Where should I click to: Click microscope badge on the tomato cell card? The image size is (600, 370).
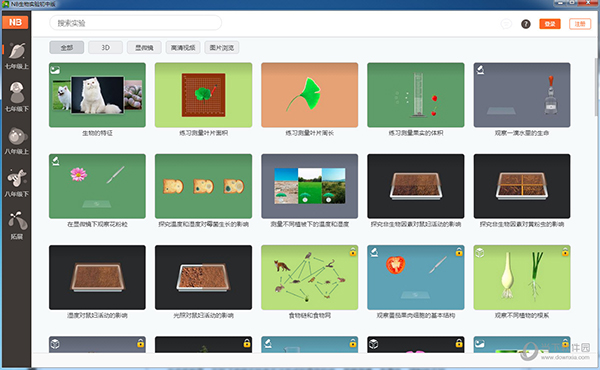374,252
